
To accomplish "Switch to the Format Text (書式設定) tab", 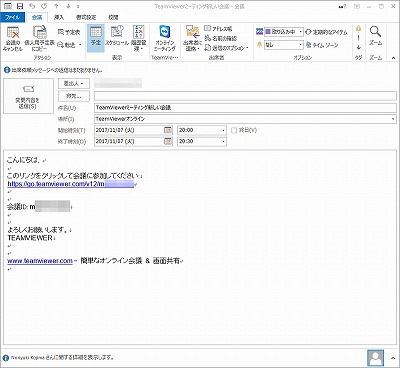I will click(x=86, y=17).
